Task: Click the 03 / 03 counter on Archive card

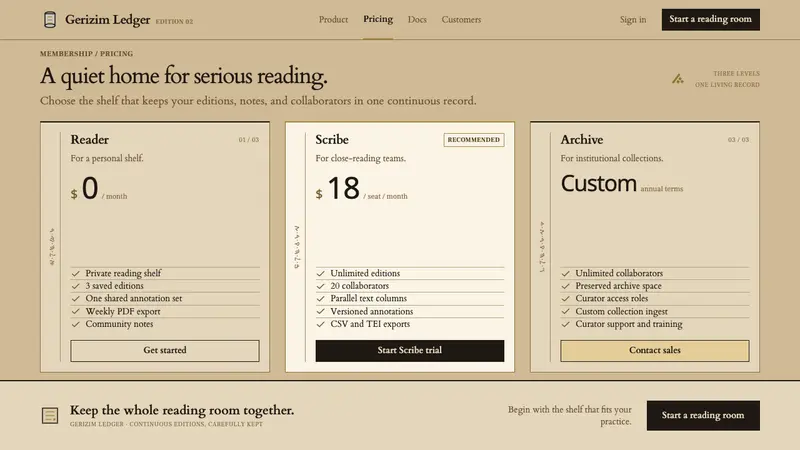Action: [x=738, y=139]
